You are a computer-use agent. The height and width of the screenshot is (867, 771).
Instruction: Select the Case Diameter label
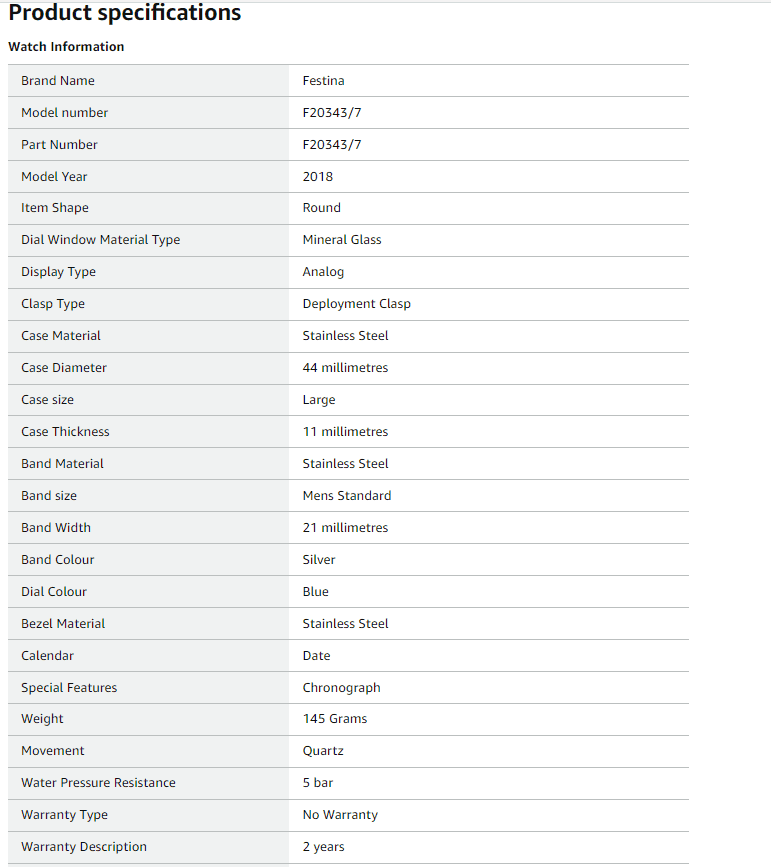pos(64,368)
